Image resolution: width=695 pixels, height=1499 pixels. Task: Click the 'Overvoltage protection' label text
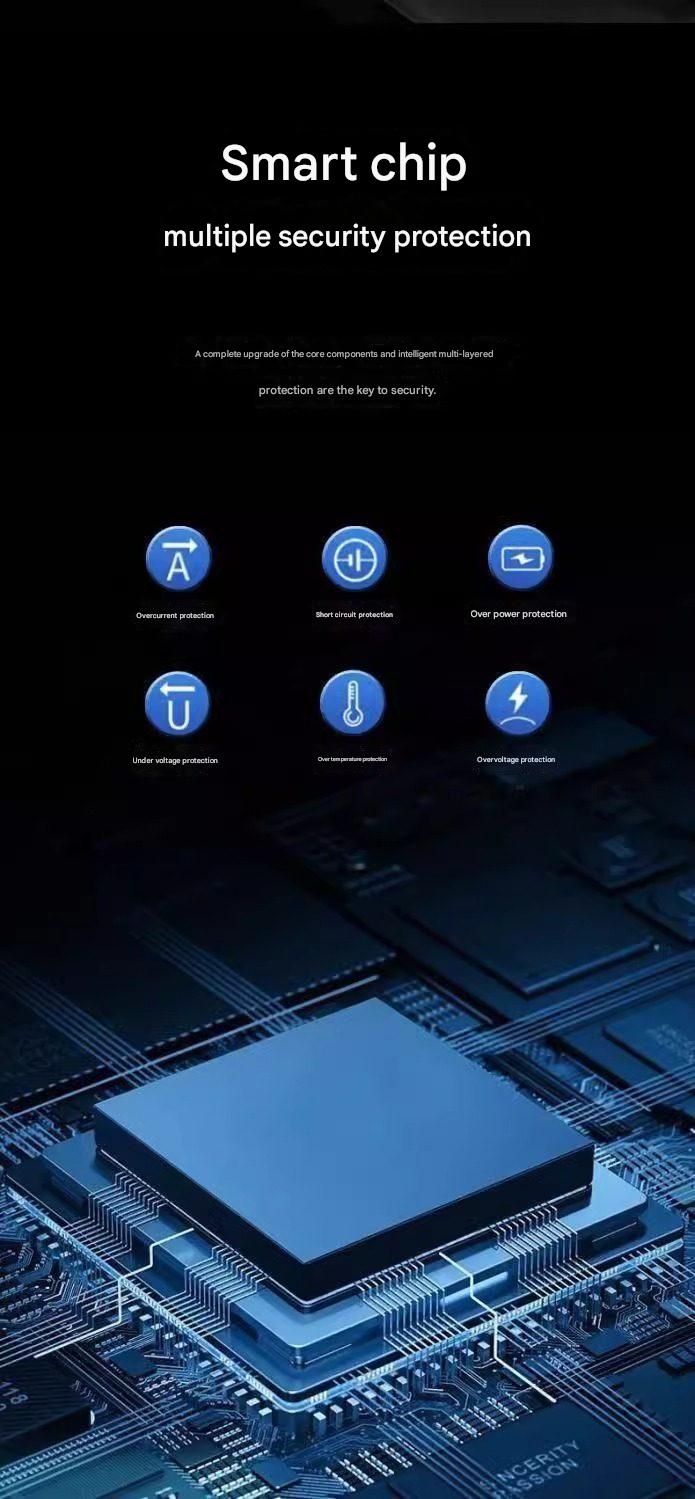tap(516, 760)
